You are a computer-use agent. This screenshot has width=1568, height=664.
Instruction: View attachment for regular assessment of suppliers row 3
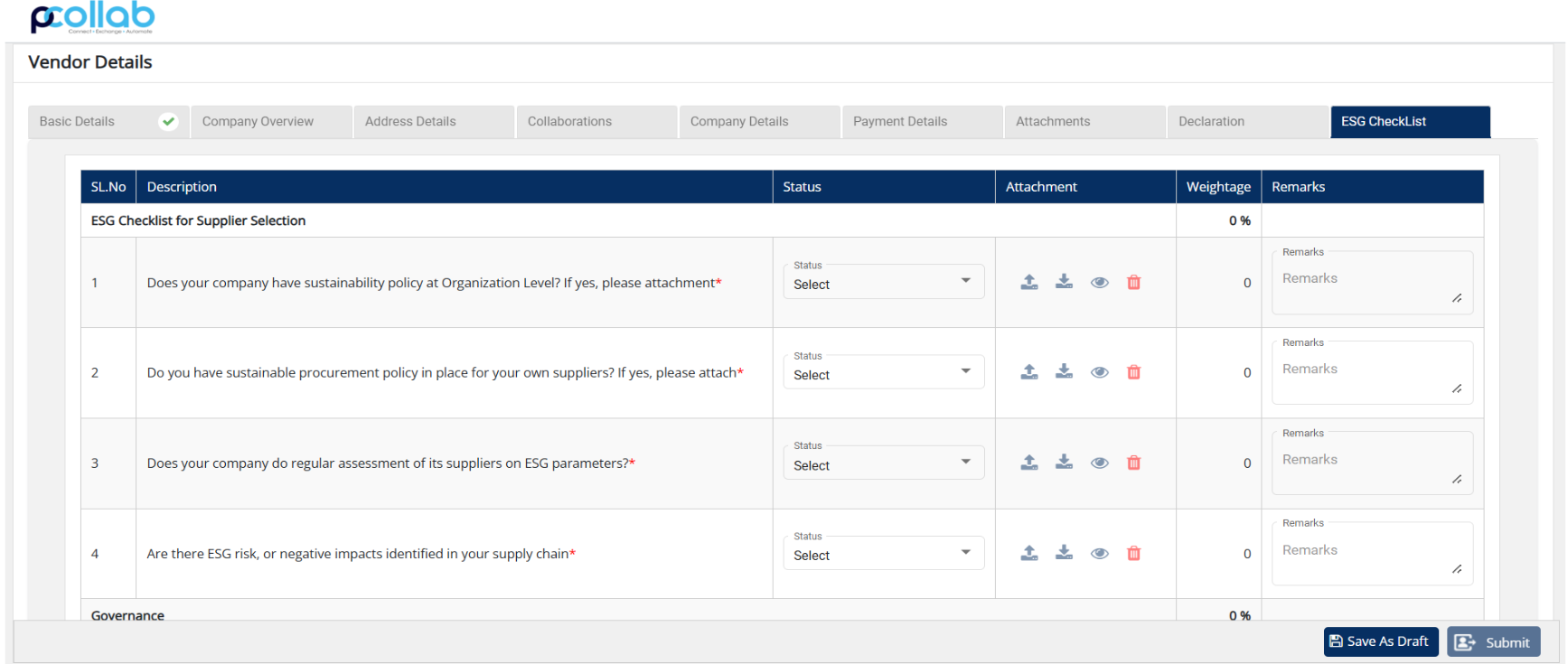(1099, 463)
